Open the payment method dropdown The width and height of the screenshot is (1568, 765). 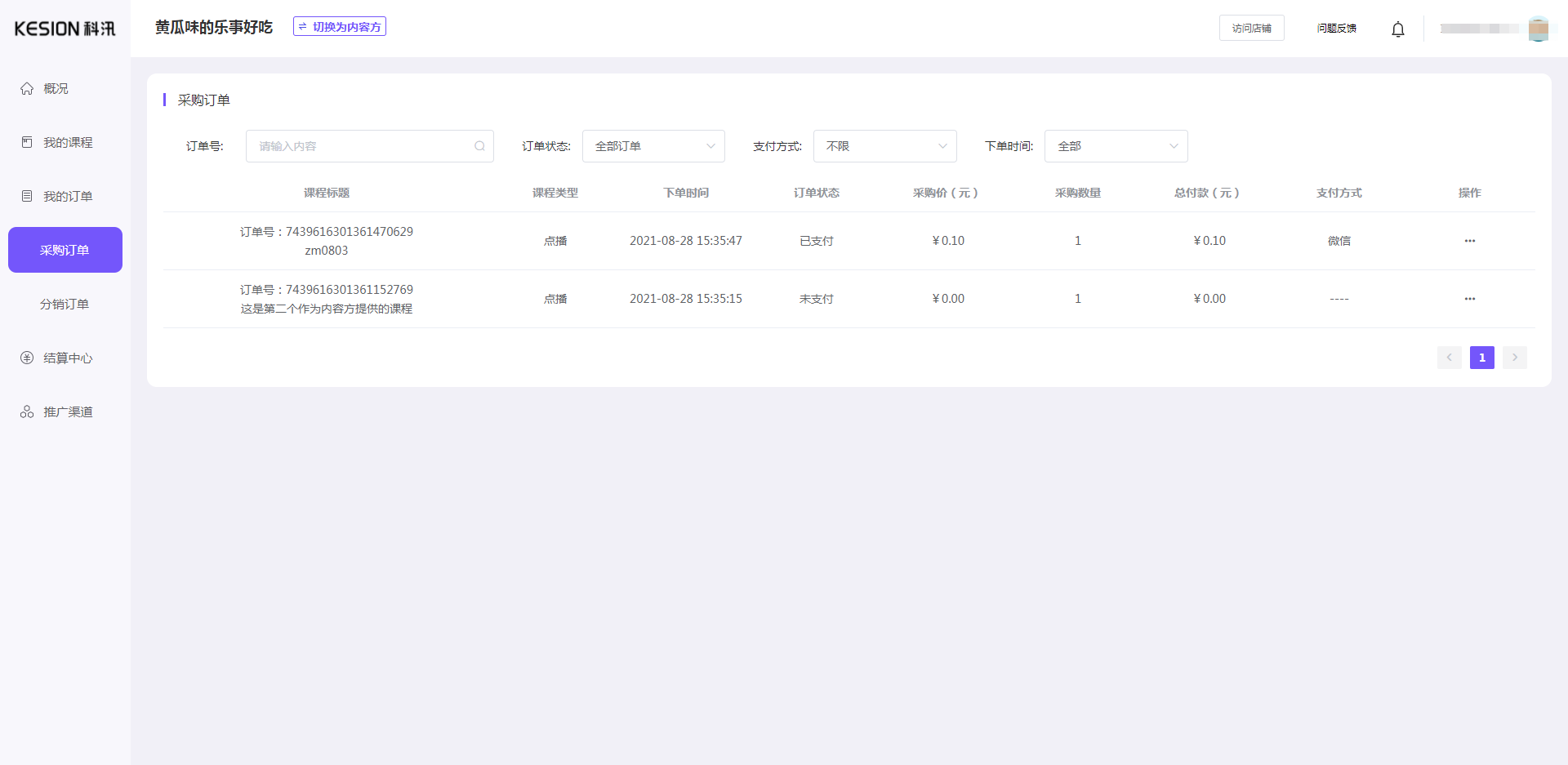884,146
